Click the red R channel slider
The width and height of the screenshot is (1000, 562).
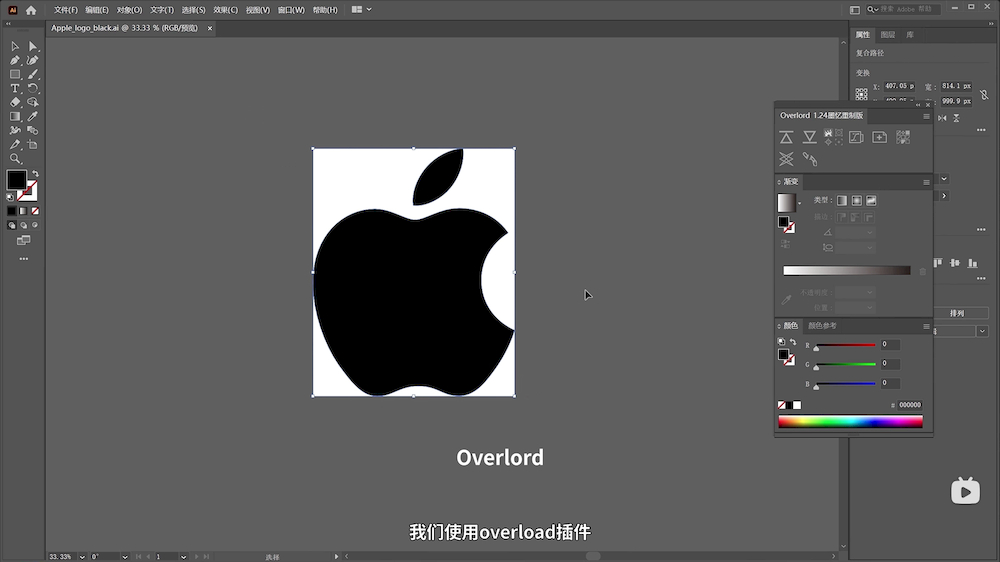point(845,345)
